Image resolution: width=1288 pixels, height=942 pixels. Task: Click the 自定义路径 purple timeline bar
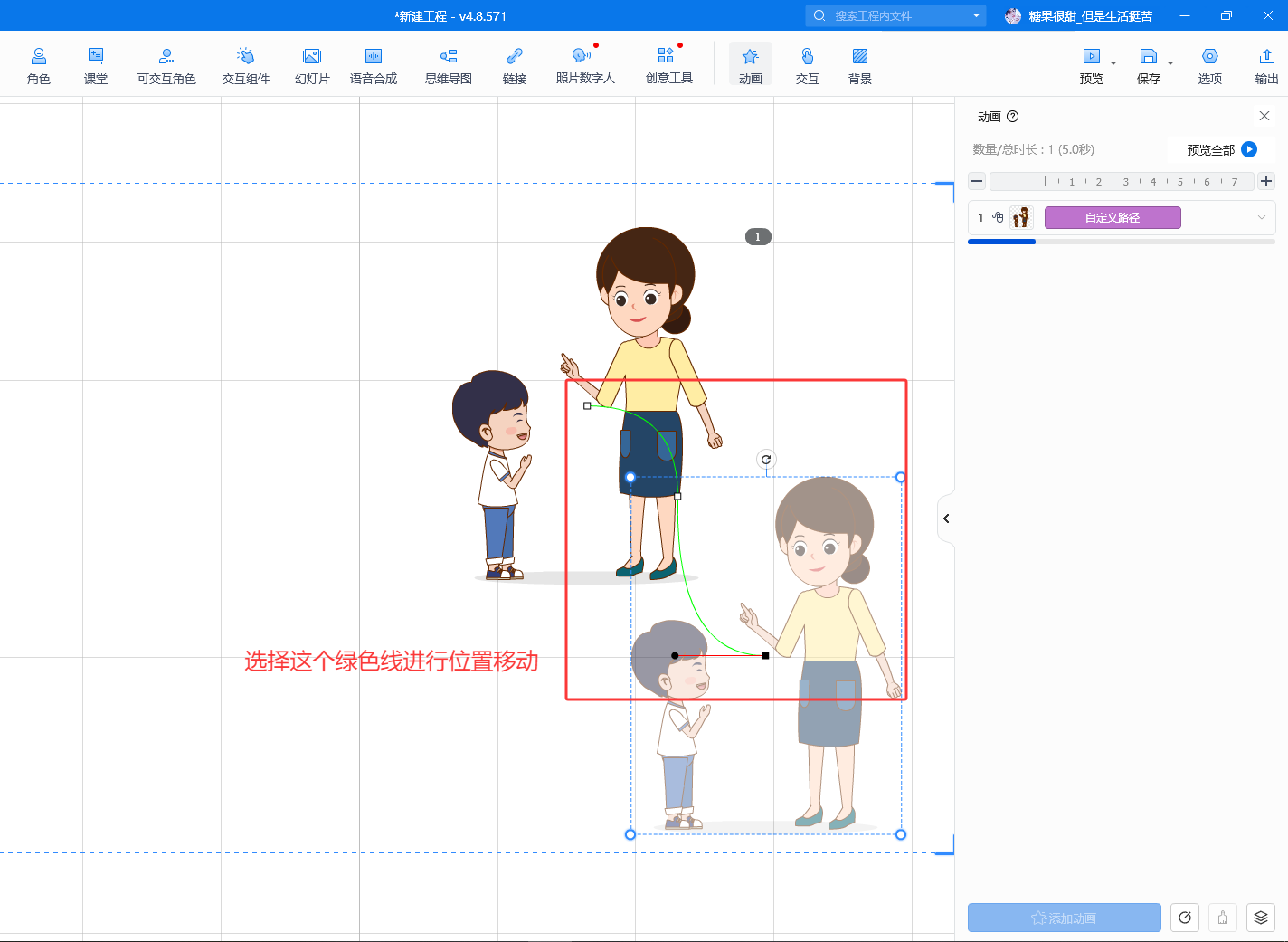point(1113,217)
